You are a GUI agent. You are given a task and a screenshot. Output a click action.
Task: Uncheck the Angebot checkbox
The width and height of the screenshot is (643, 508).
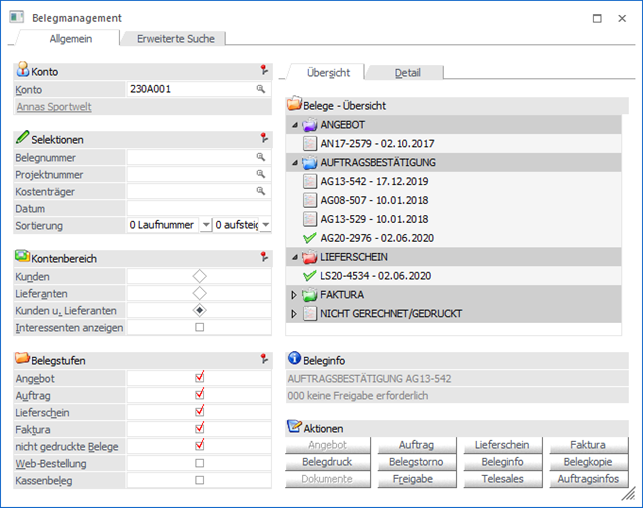[x=200, y=378]
